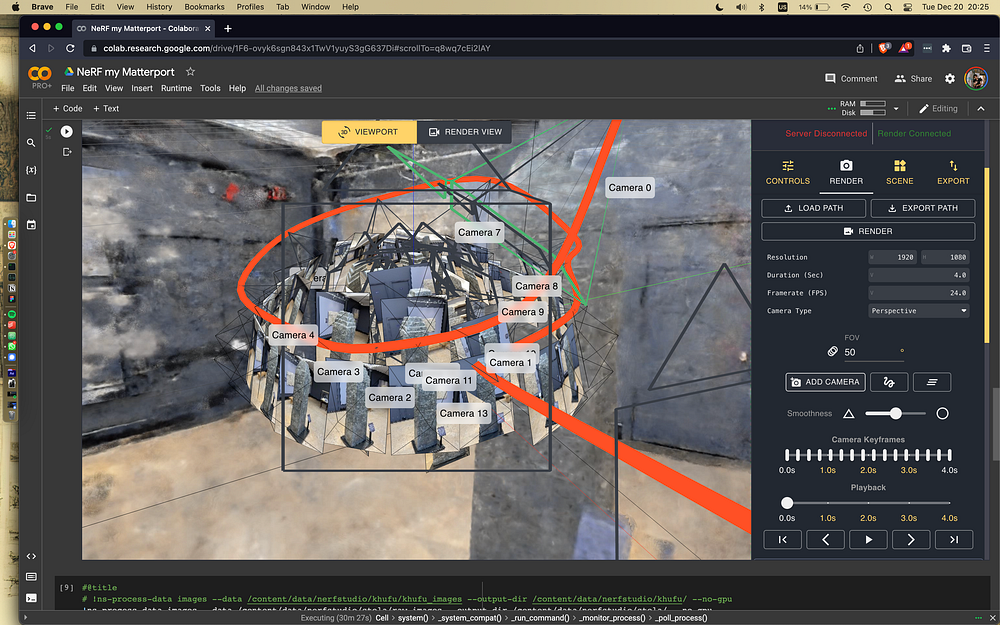Adjust the Smoothness slider handle

click(895, 413)
